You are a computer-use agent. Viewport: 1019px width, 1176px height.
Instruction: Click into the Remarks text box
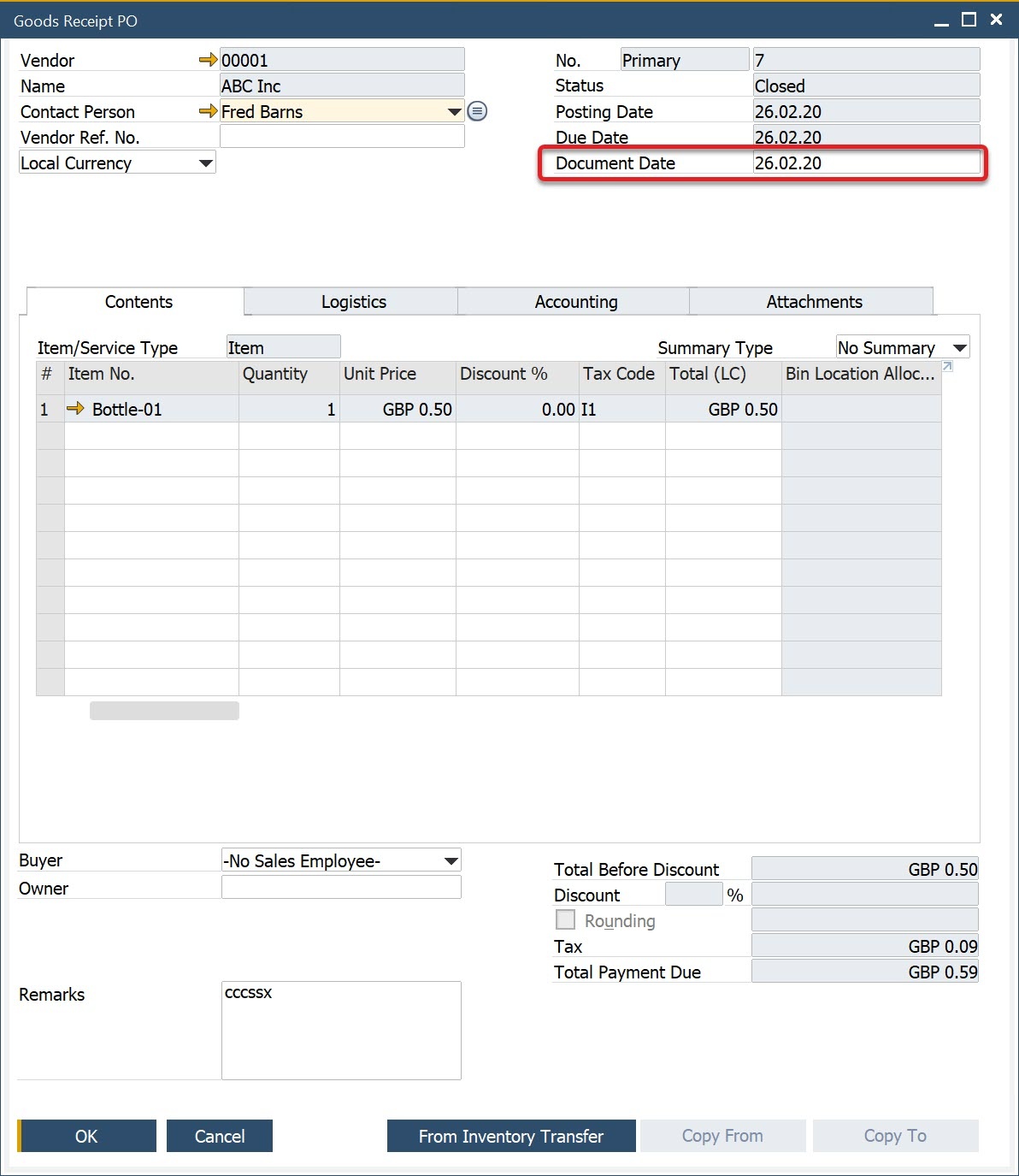tap(341, 1030)
